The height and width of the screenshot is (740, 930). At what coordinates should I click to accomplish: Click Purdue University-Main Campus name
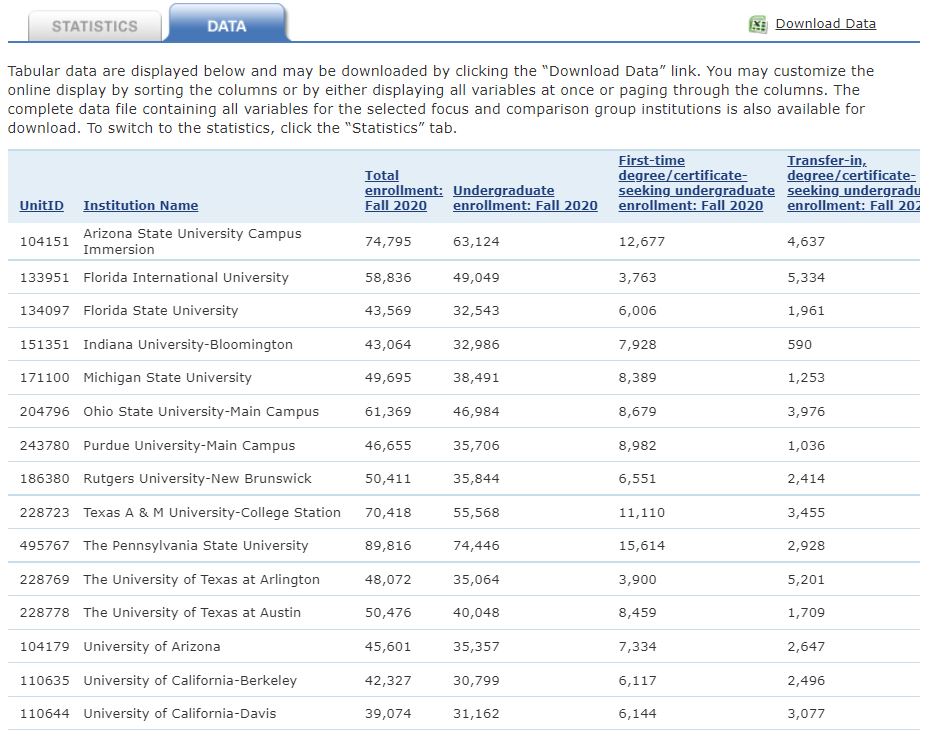pos(189,445)
